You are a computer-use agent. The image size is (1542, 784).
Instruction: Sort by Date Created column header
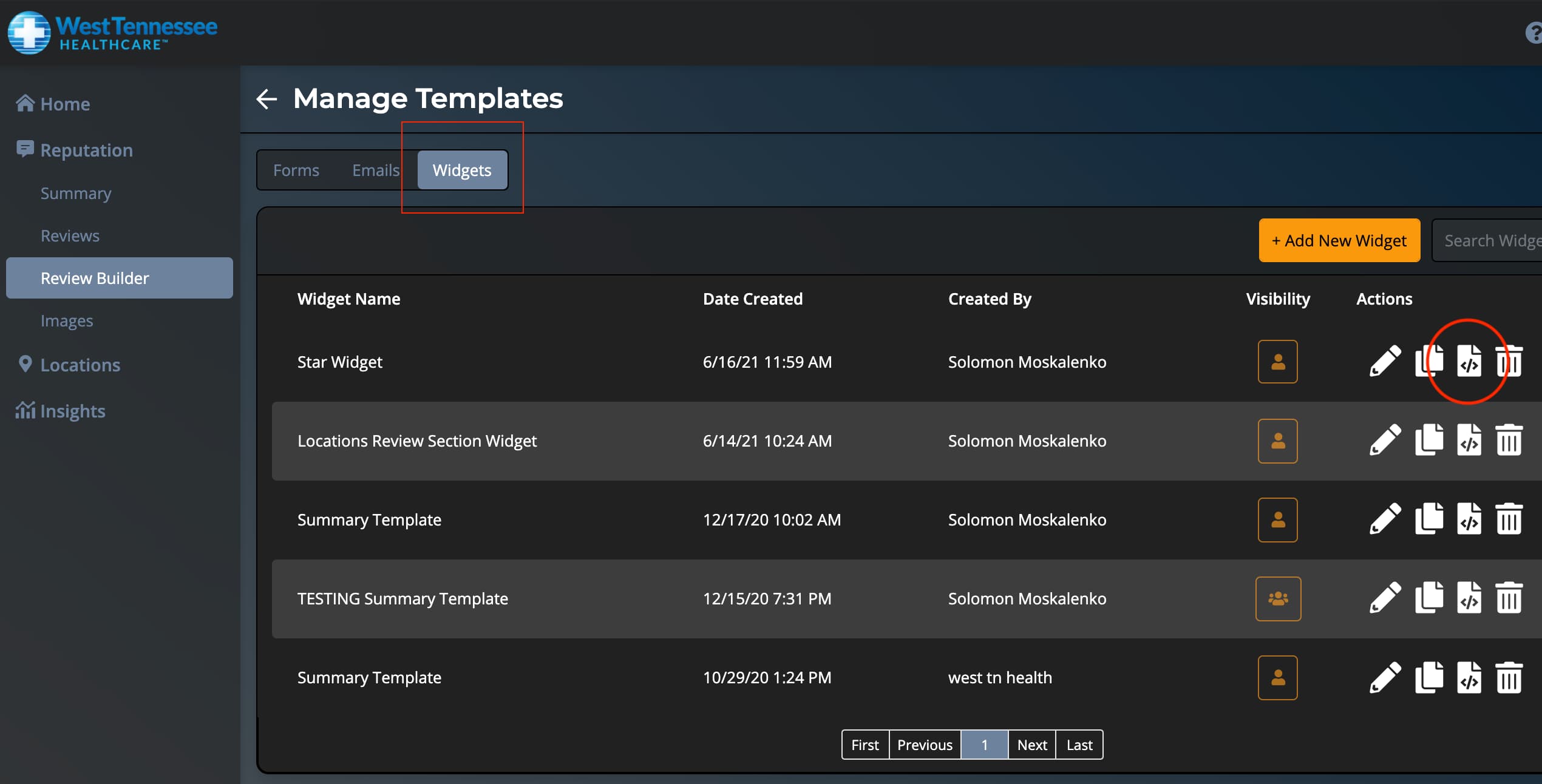(753, 299)
